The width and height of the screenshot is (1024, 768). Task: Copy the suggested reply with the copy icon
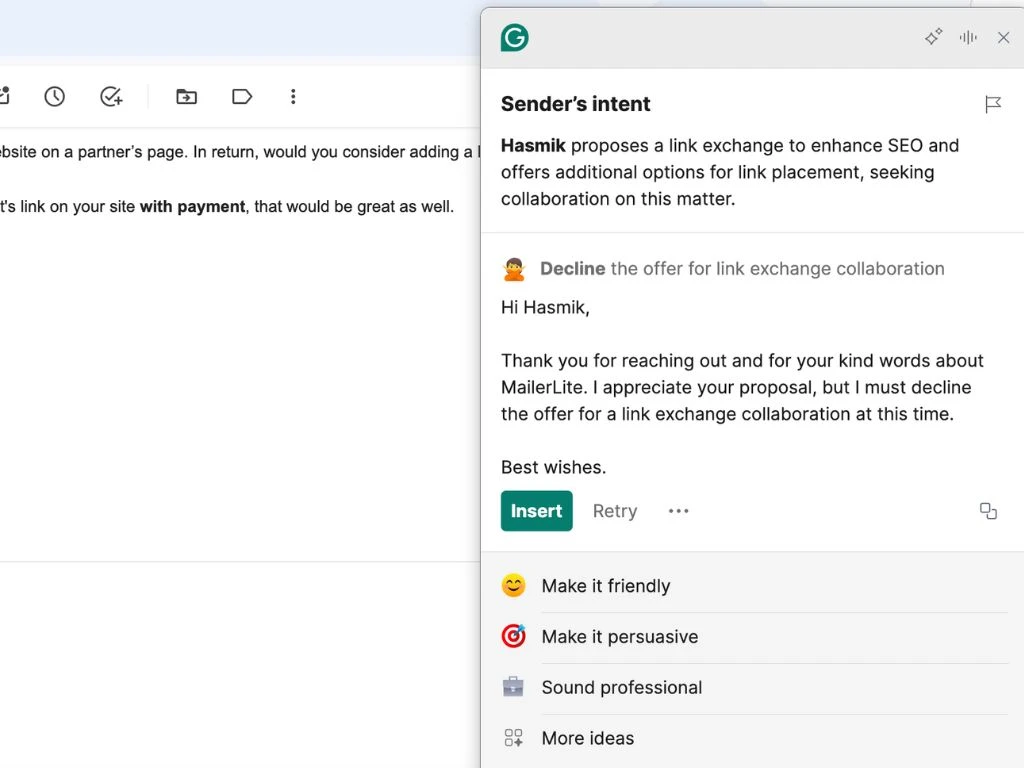(x=988, y=511)
